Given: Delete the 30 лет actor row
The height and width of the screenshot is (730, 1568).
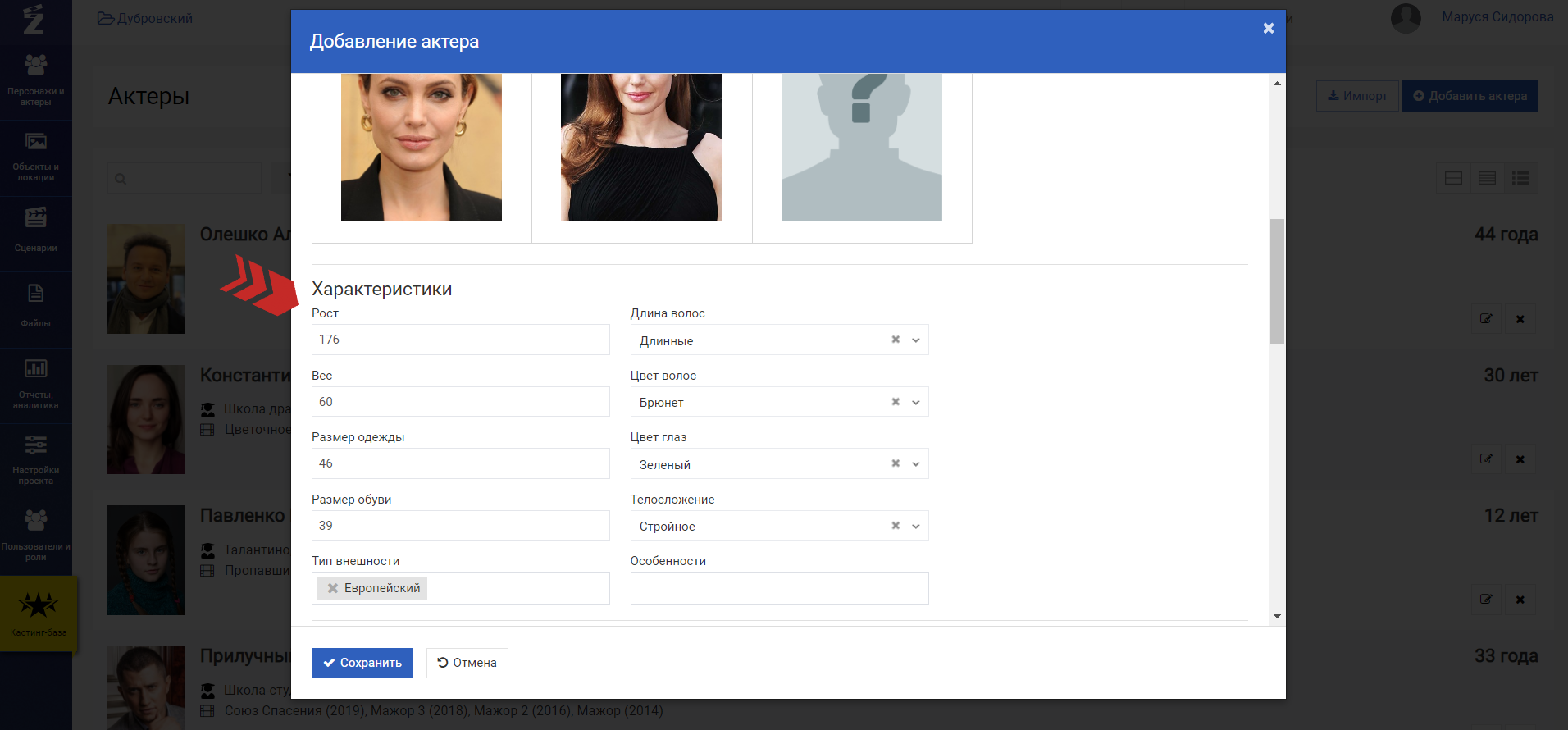Looking at the screenshot, I should pos(1520,459).
